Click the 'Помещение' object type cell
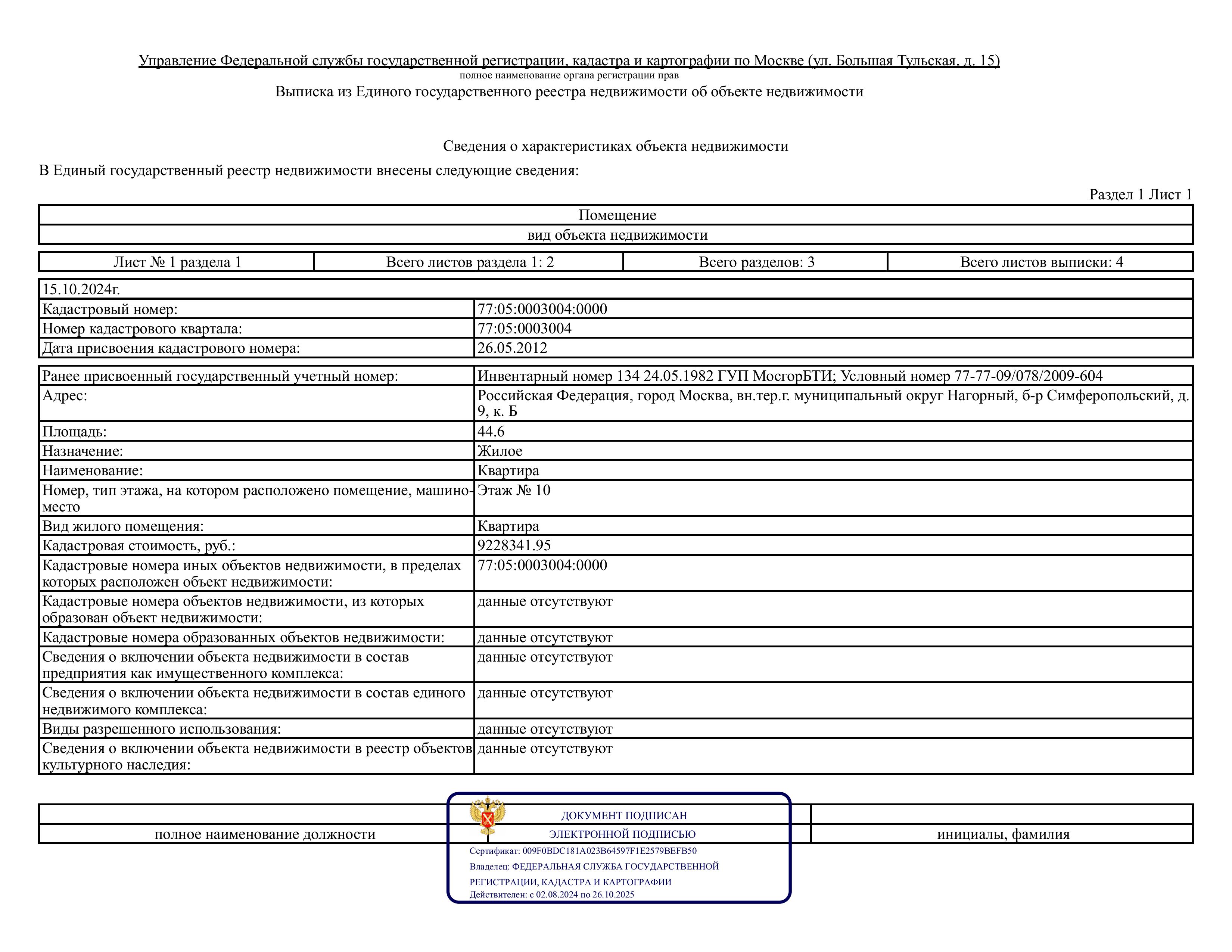This screenshot has height=952, width=1232. coord(617,215)
